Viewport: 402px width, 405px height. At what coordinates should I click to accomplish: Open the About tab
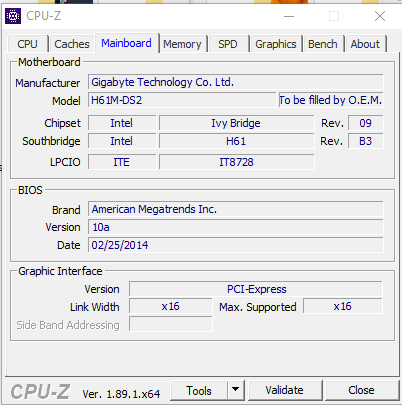(x=365, y=44)
